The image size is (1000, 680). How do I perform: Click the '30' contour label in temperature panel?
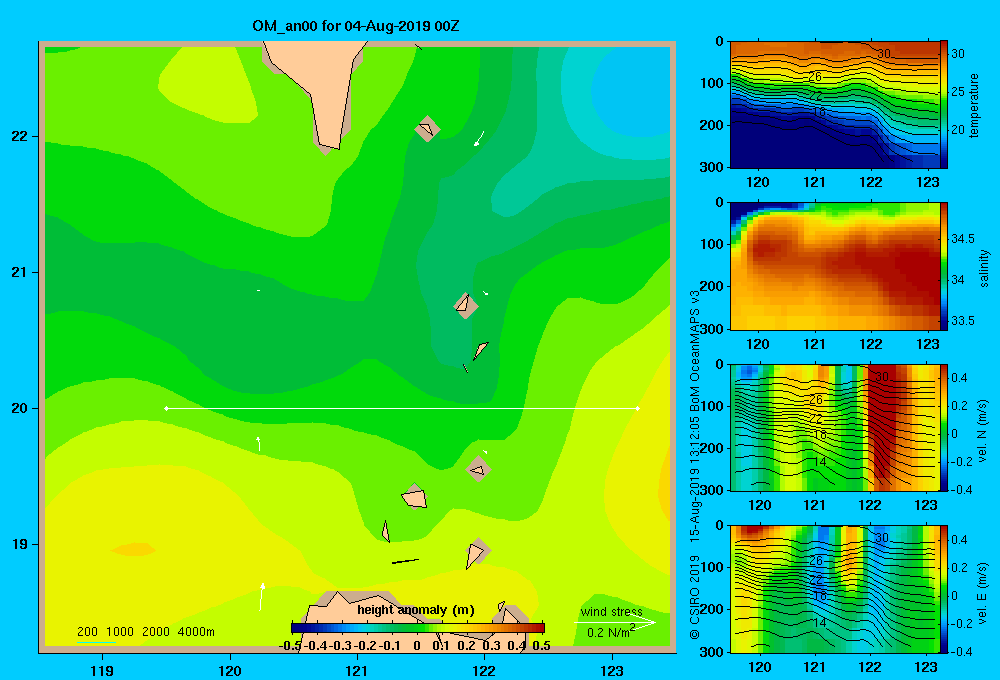tap(883, 54)
